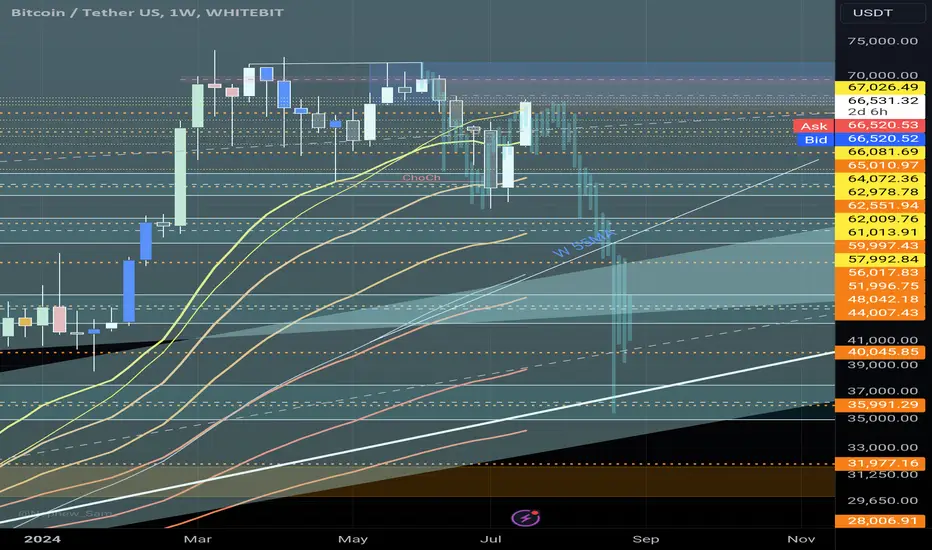Image resolution: width=932 pixels, height=550 pixels.
Task: Click the Ask price 66,520.53
Action: (x=880, y=125)
